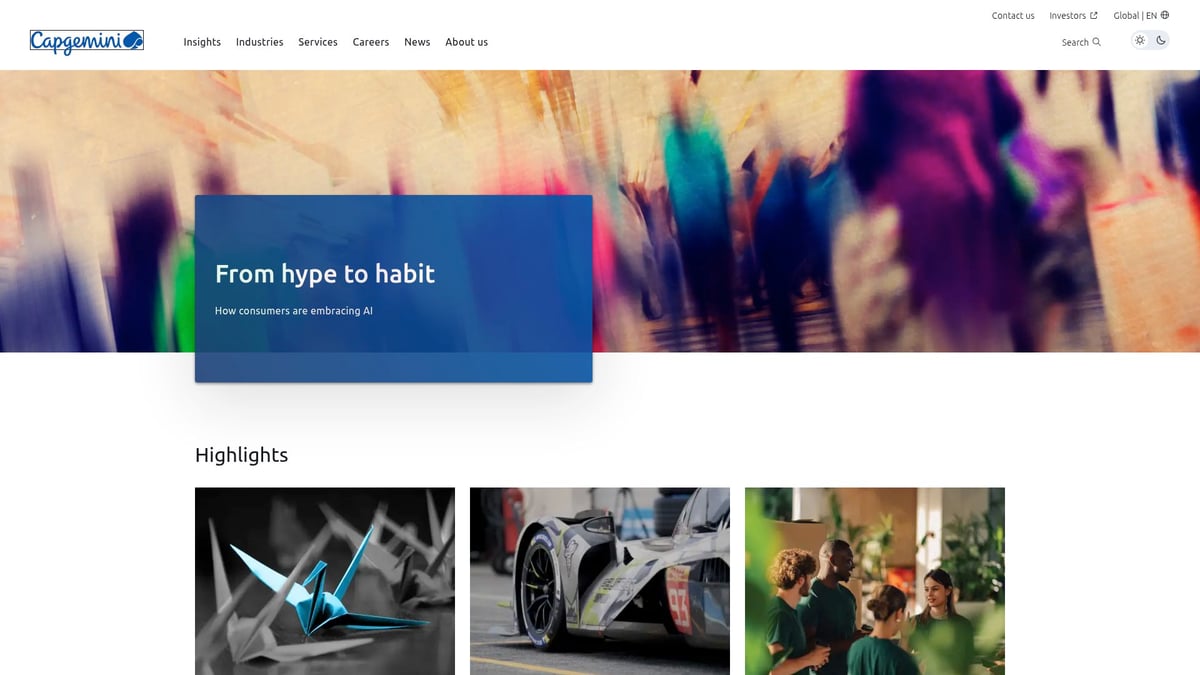Image resolution: width=1200 pixels, height=675 pixels.
Task: Expand the Services navigation item
Action: [318, 42]
